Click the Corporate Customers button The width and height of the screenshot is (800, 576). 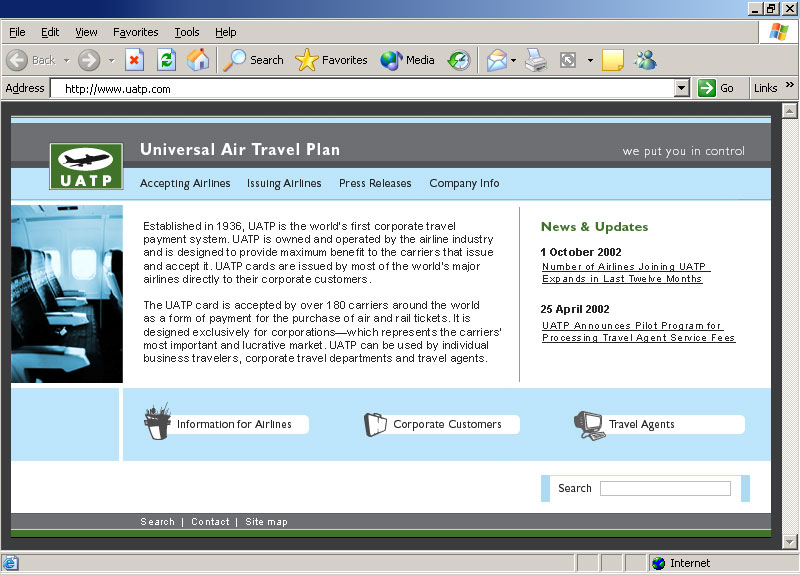(x=446, y=424)
